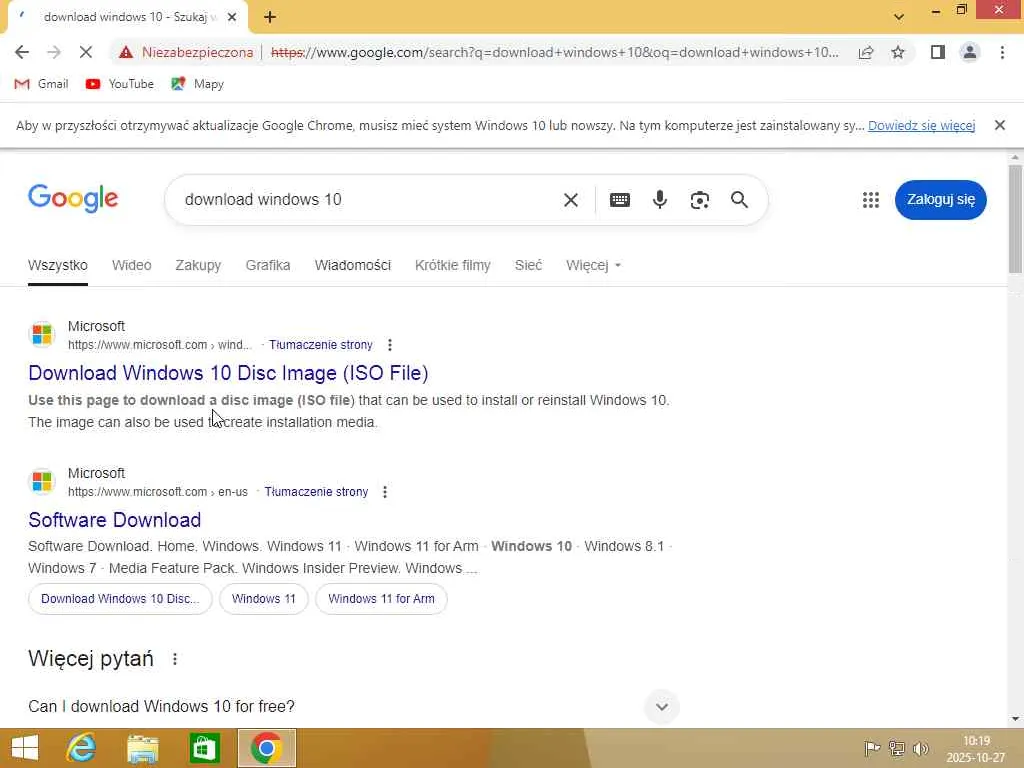Open the on-screen keyboard input tool
The height and width of the screenshot is (768, 1024).
[x=620, y=200]
